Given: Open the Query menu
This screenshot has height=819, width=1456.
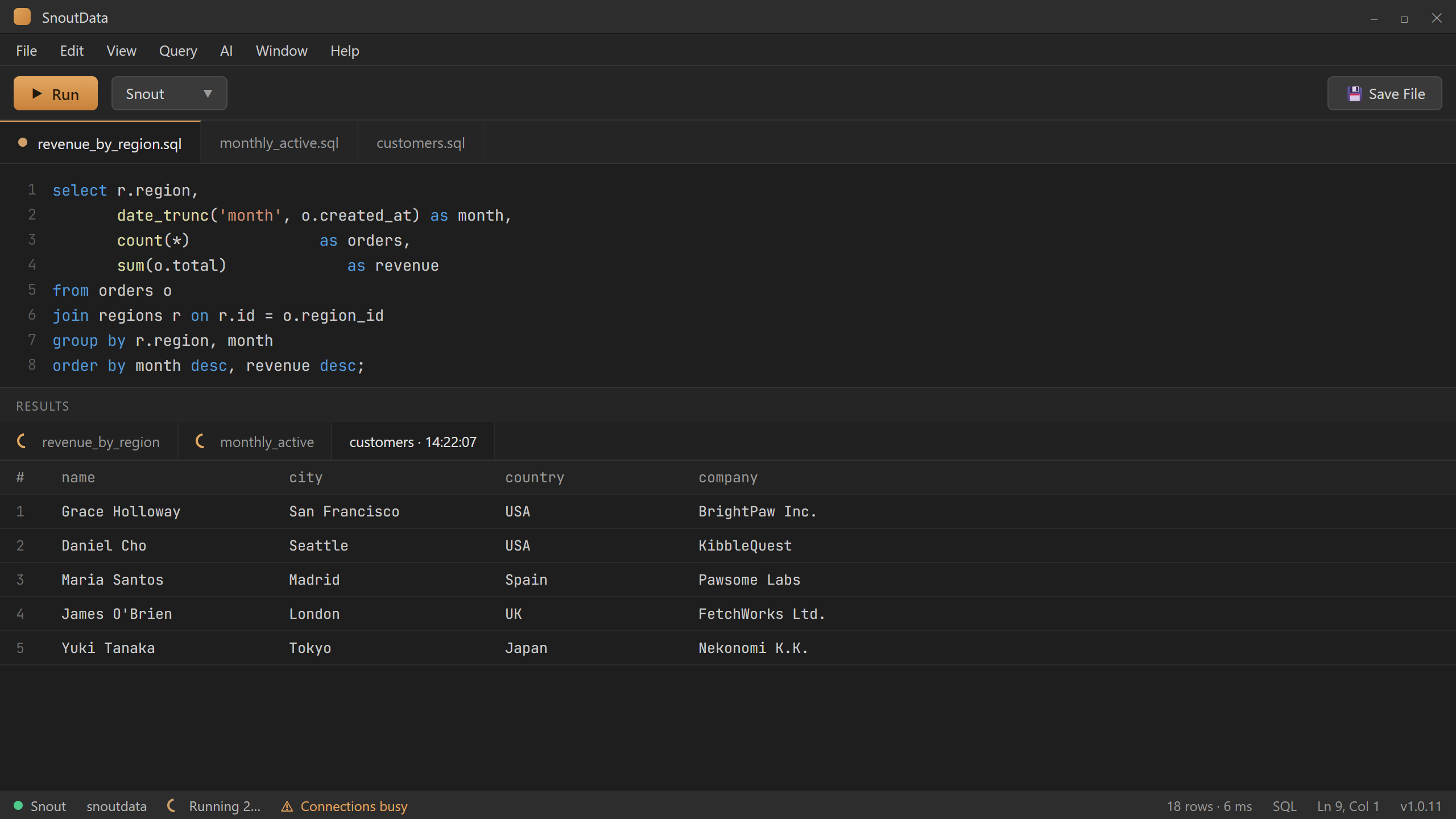Looking at the screenshot, I should pyautogui.click(x=178, y=51).
